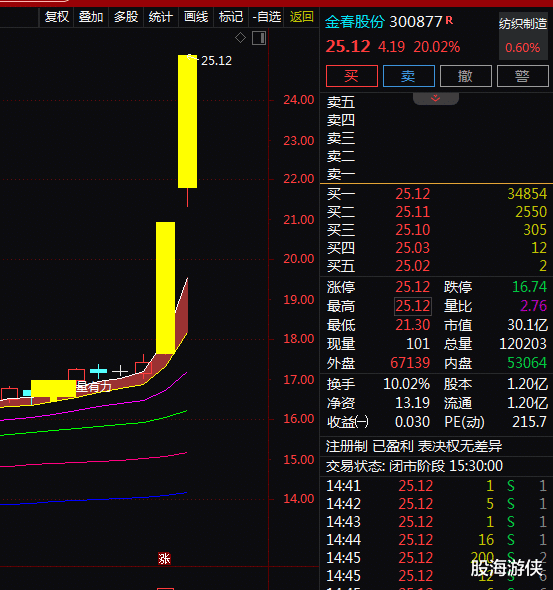Click the red 买 buy button
553x590 pixels.
point(352,76)
